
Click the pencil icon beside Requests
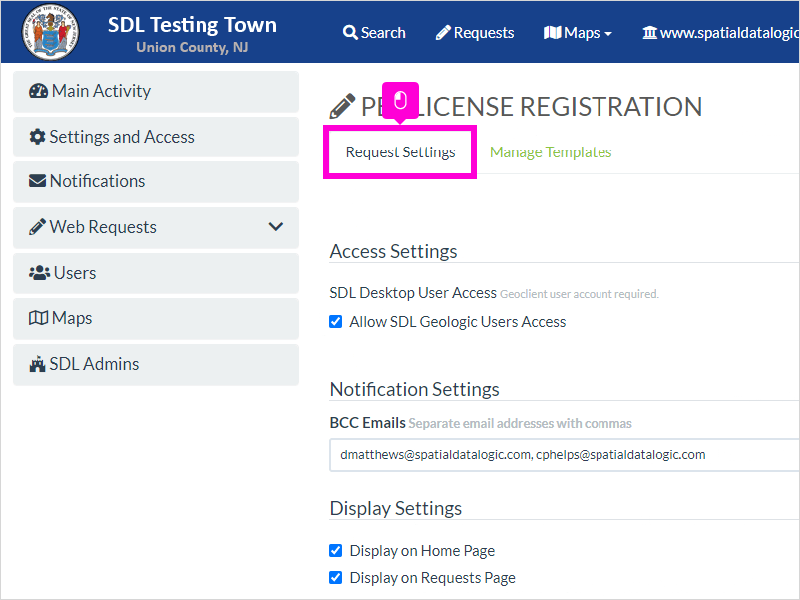pos(443,33)
